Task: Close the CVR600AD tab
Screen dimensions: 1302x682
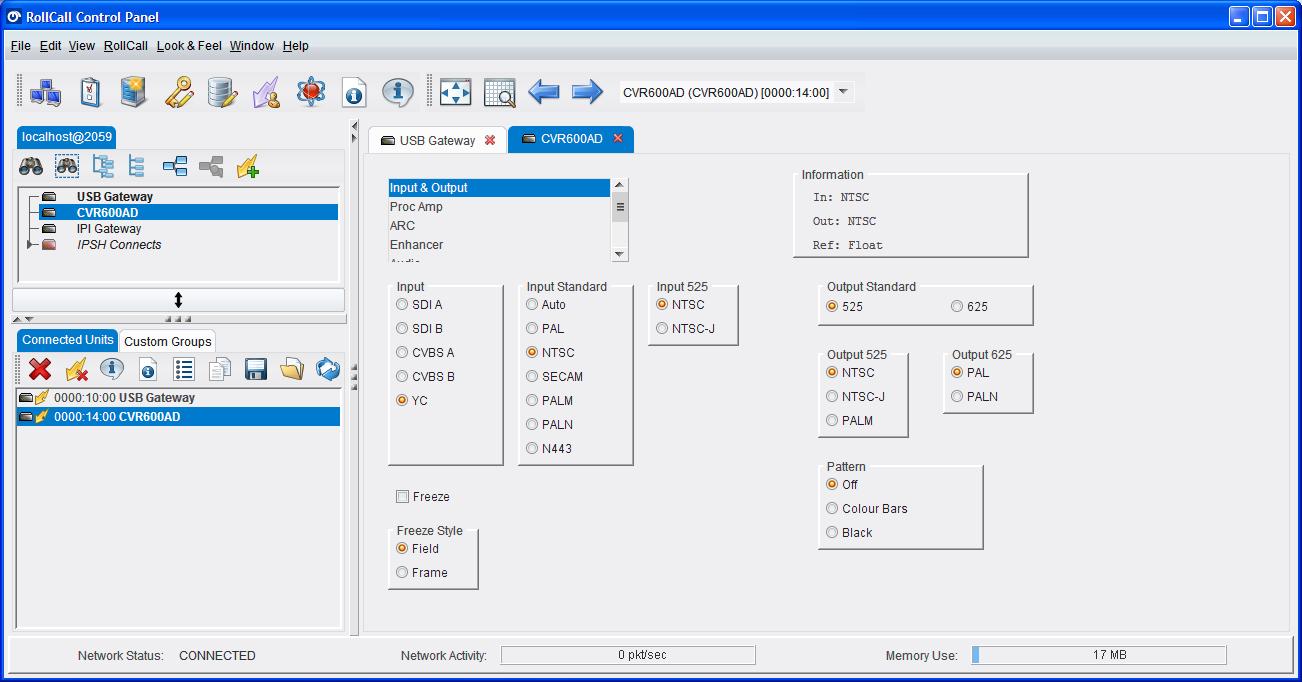Action: pyautogui.click(x=618, y=139)
